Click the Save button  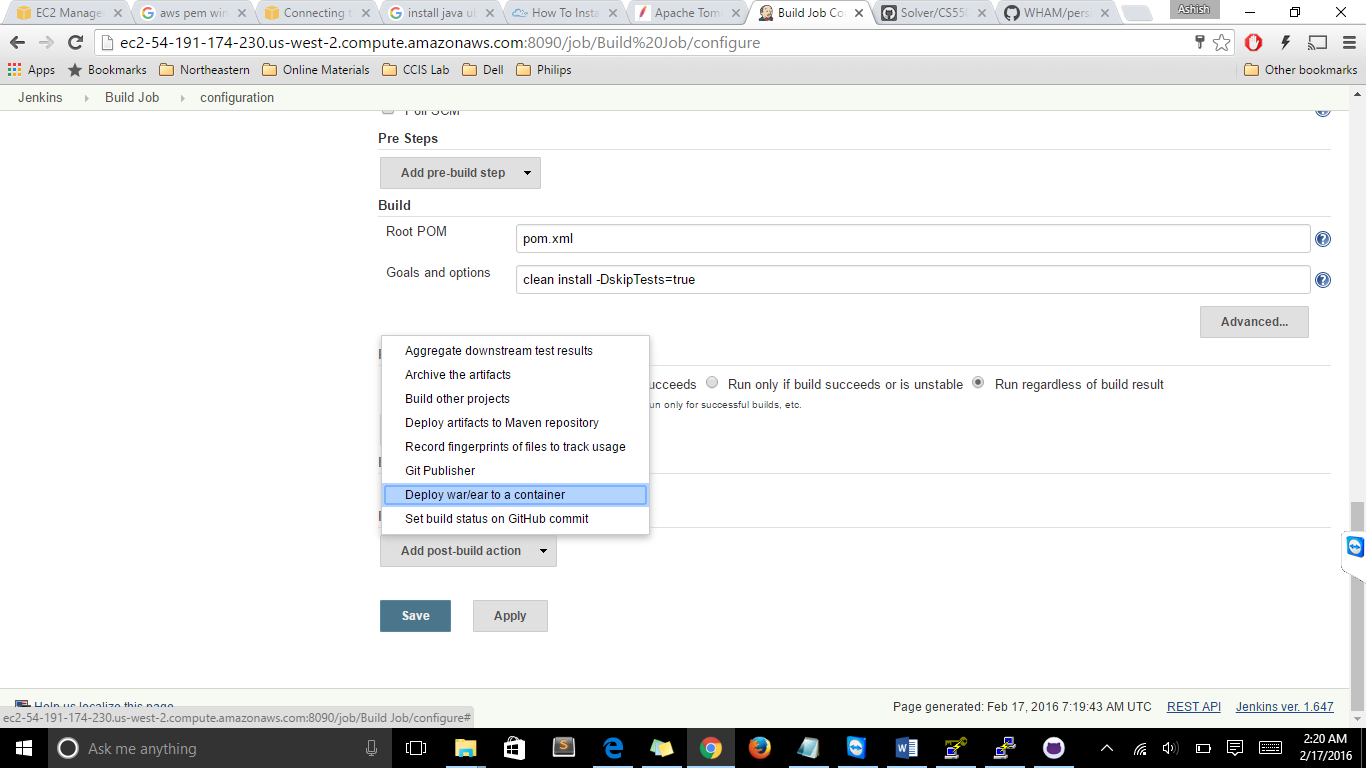[x=415, y=616]
